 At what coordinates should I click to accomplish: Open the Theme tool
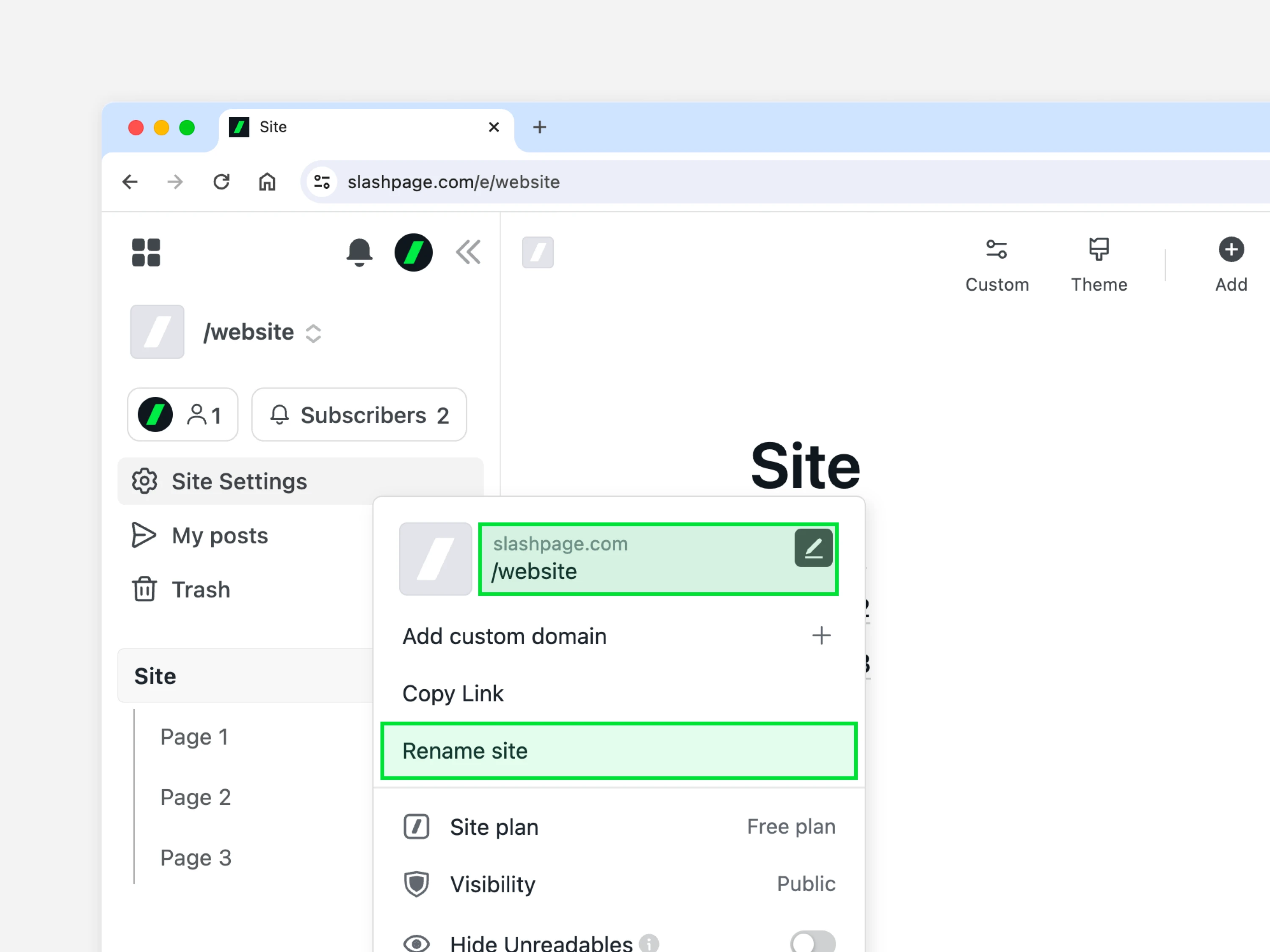pos(1099,265)
